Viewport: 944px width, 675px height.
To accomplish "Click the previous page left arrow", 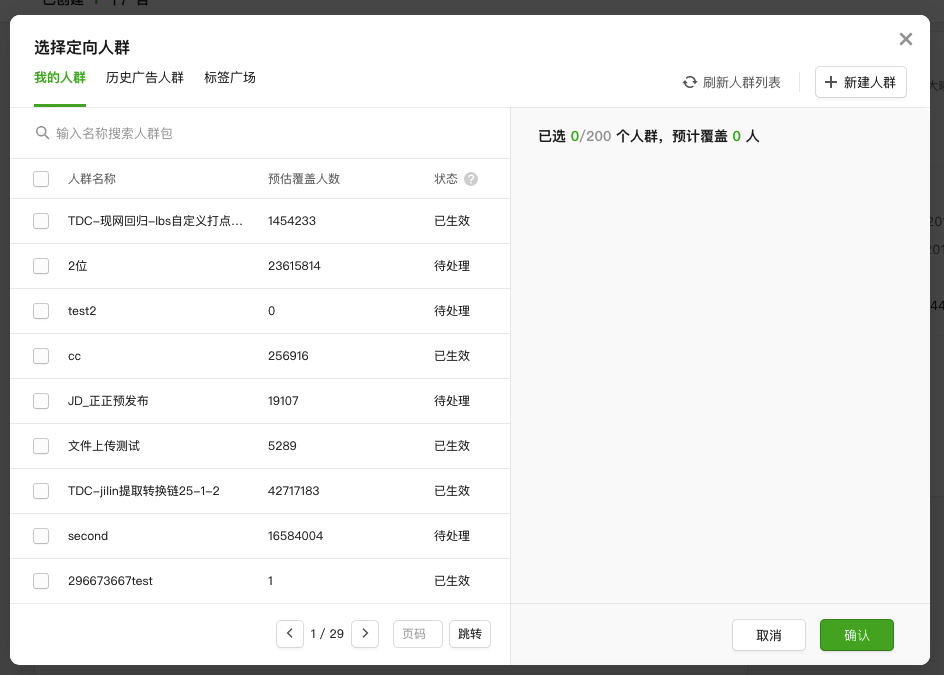I will (290, 633).
